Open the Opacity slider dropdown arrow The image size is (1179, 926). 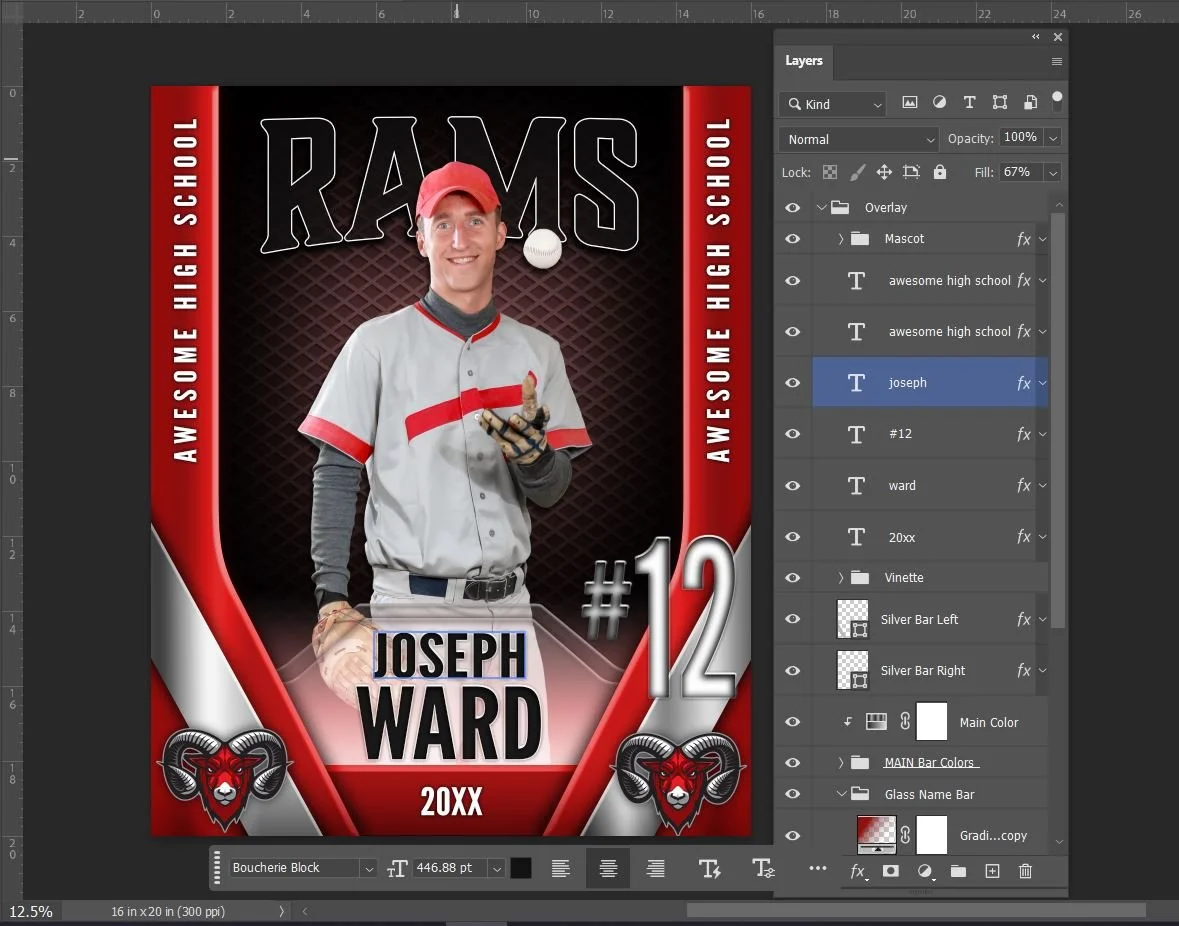[1053, 138]
